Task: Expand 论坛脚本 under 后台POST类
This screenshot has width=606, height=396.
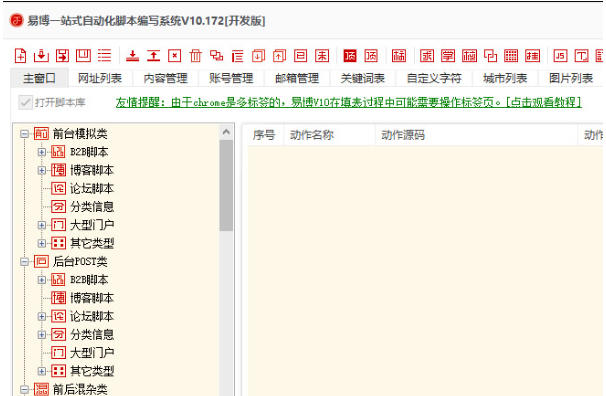Action: (42, 316)
